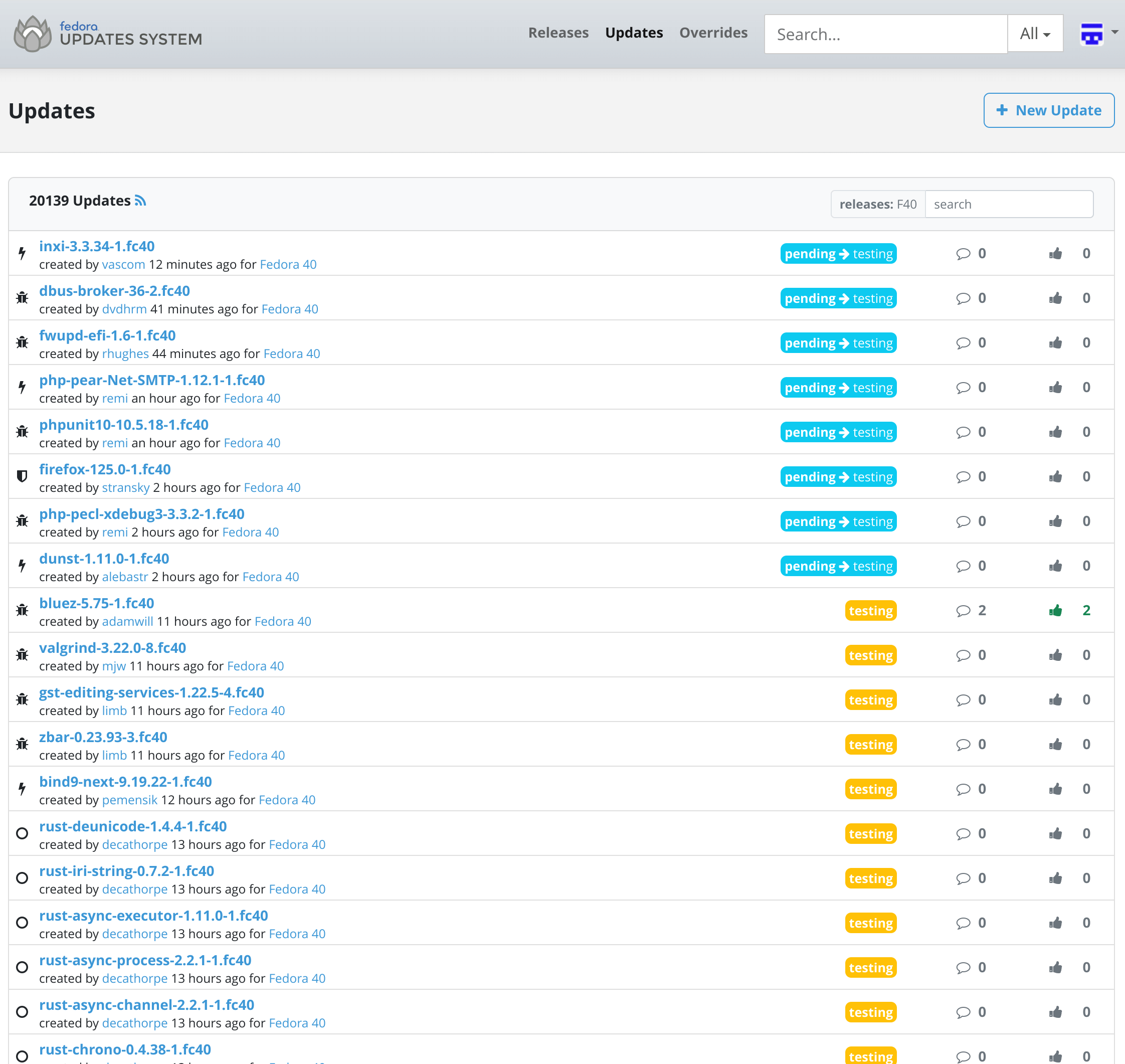This screenshot has height=1064, width=1125.
Task: Click the lightning icon next to dunst-1.11.0-1.fc40
Action: point(22,566)
